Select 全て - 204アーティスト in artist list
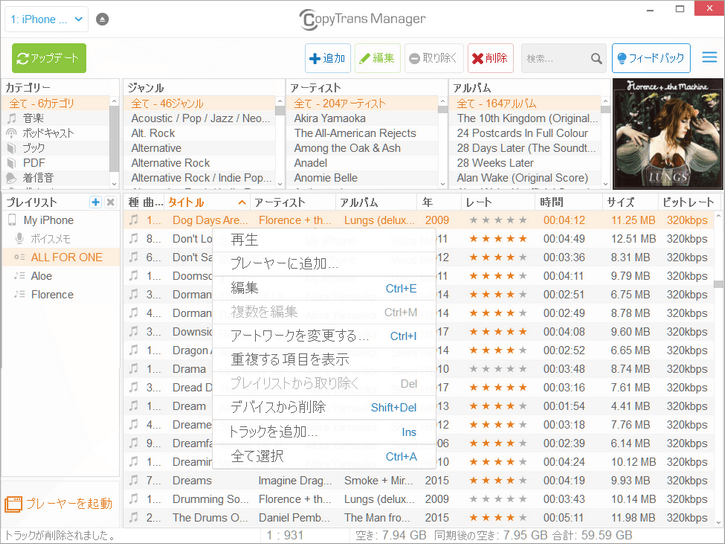This screenshot has width=725, height=544. click(x=363, y=104)
